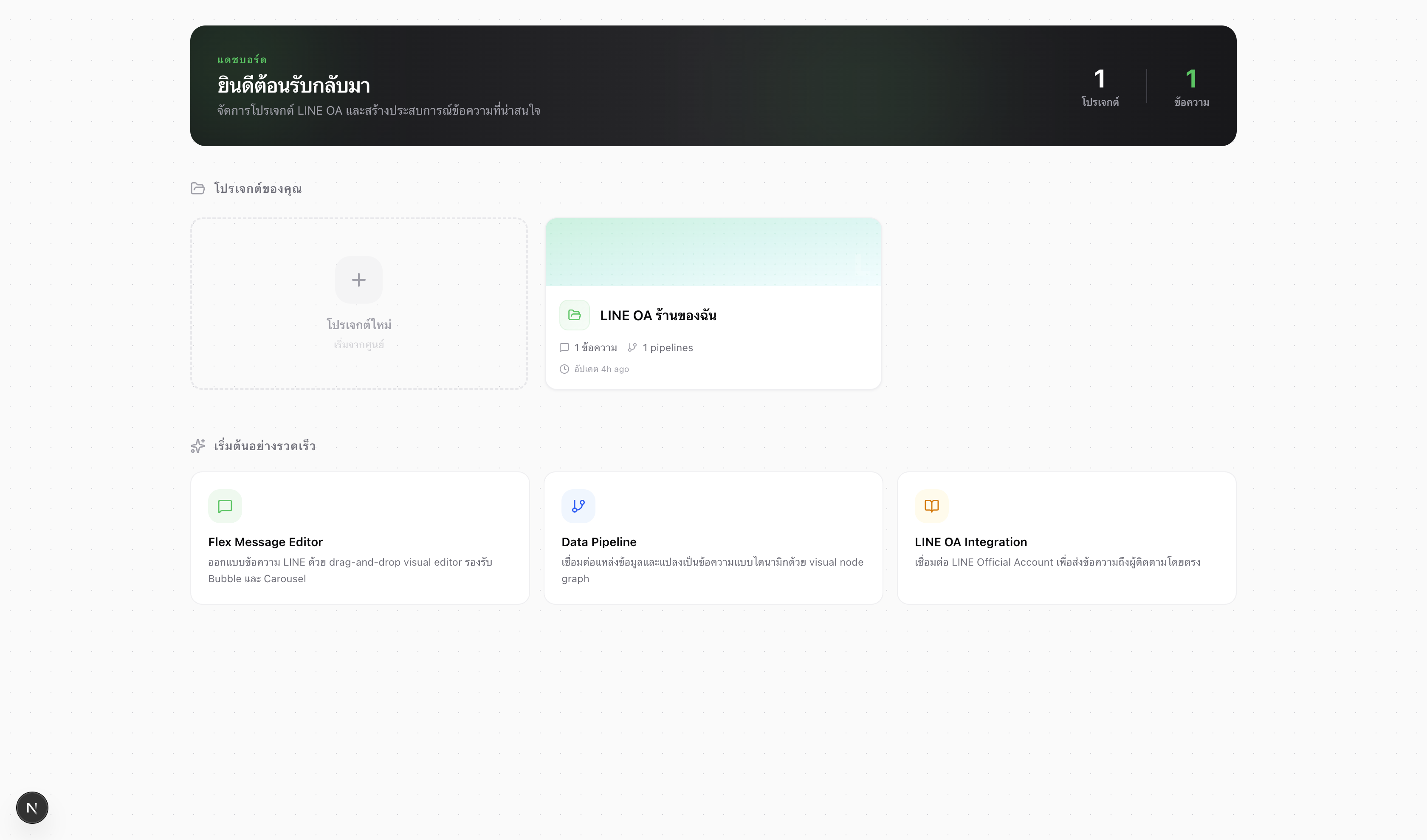Viewport: 1427px width, 840px height.
Task: Click the 1 โปรเจกต์ counter in the banner
Action: [x=1099, y=88]
